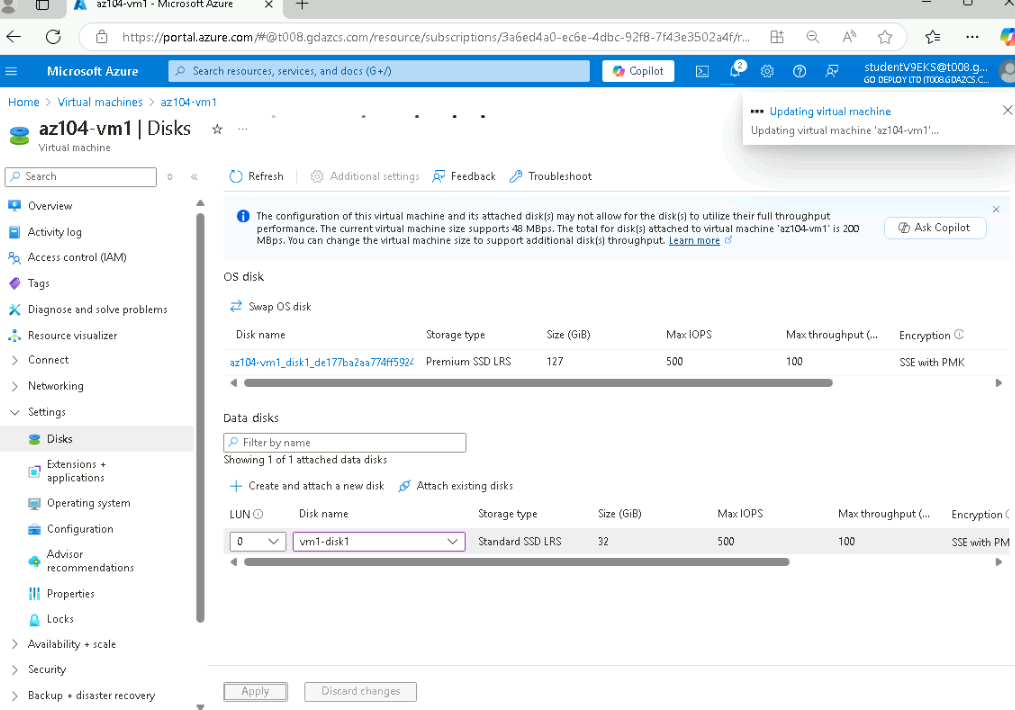1015x710 pixels.
Task: Open the ellipsis menu beside the page title
Action: pos(242,129)
